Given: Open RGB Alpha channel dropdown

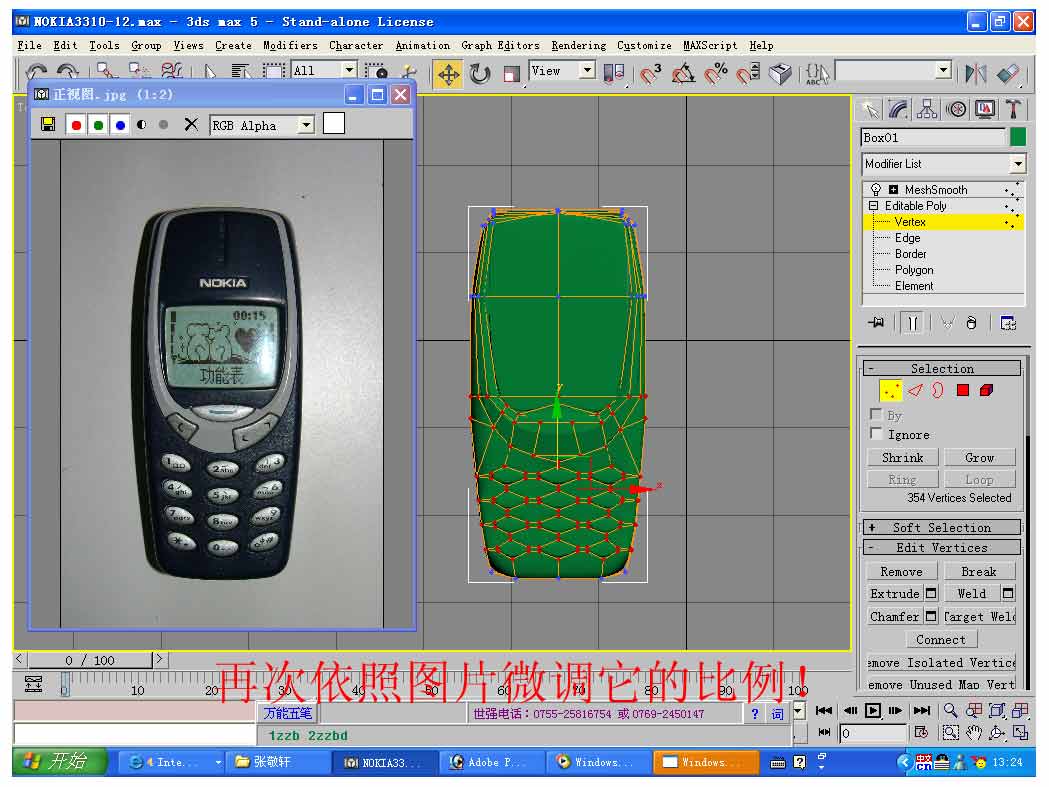Looking at the screenshot, I should (x=306, y=125).
